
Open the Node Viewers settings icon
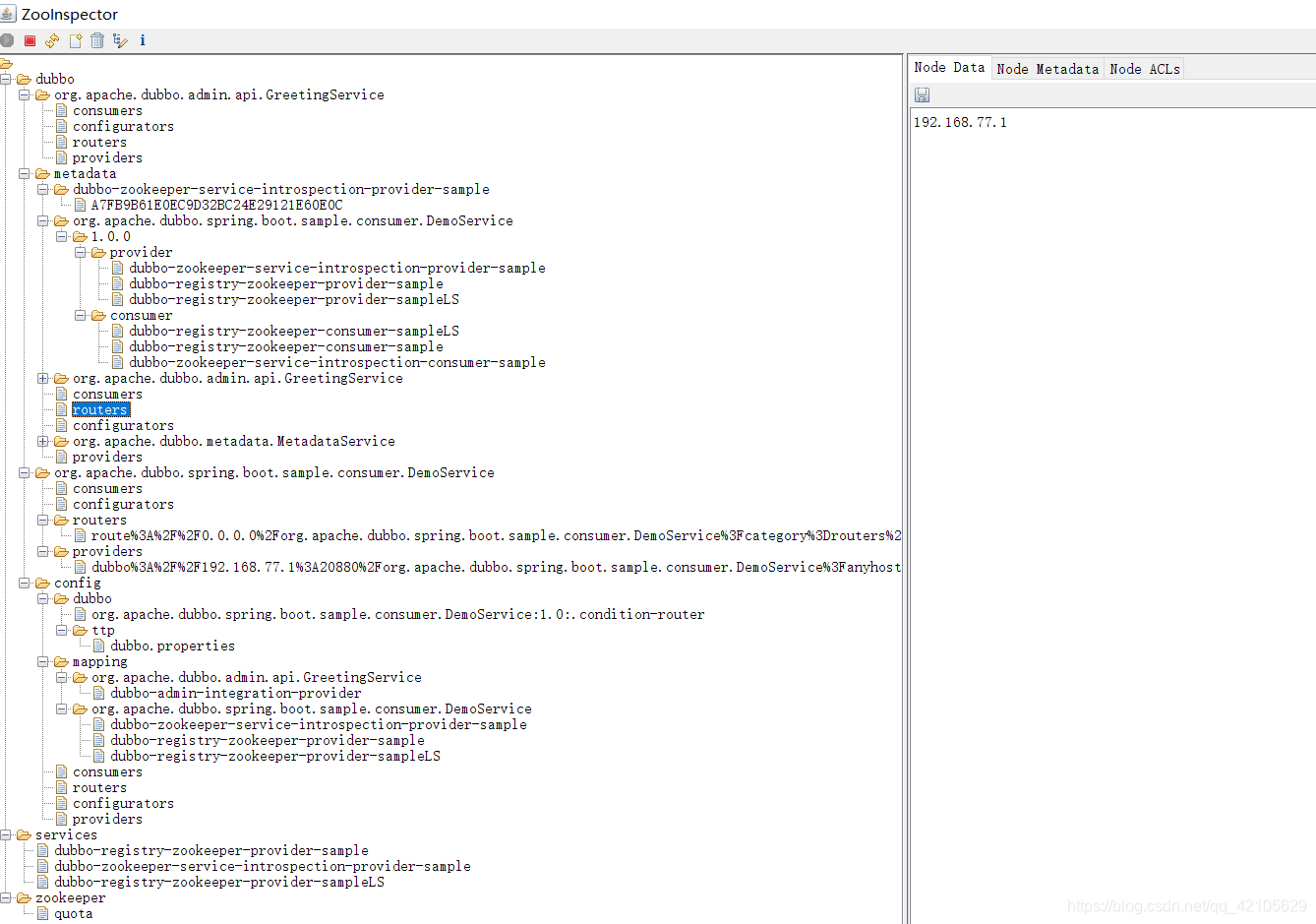pyautogui.click(x=120, y=40)
